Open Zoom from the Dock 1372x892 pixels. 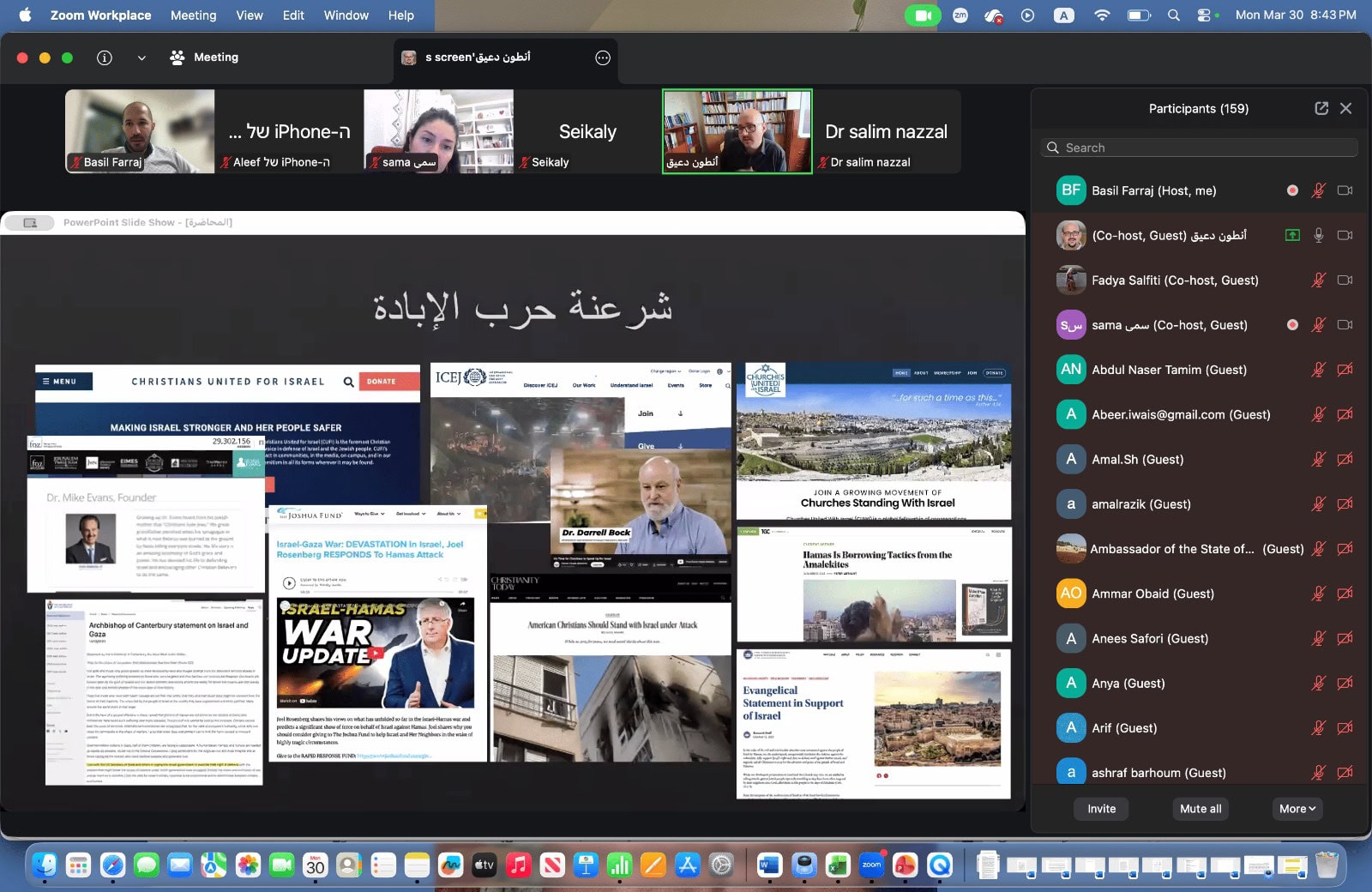coord(870,865)
